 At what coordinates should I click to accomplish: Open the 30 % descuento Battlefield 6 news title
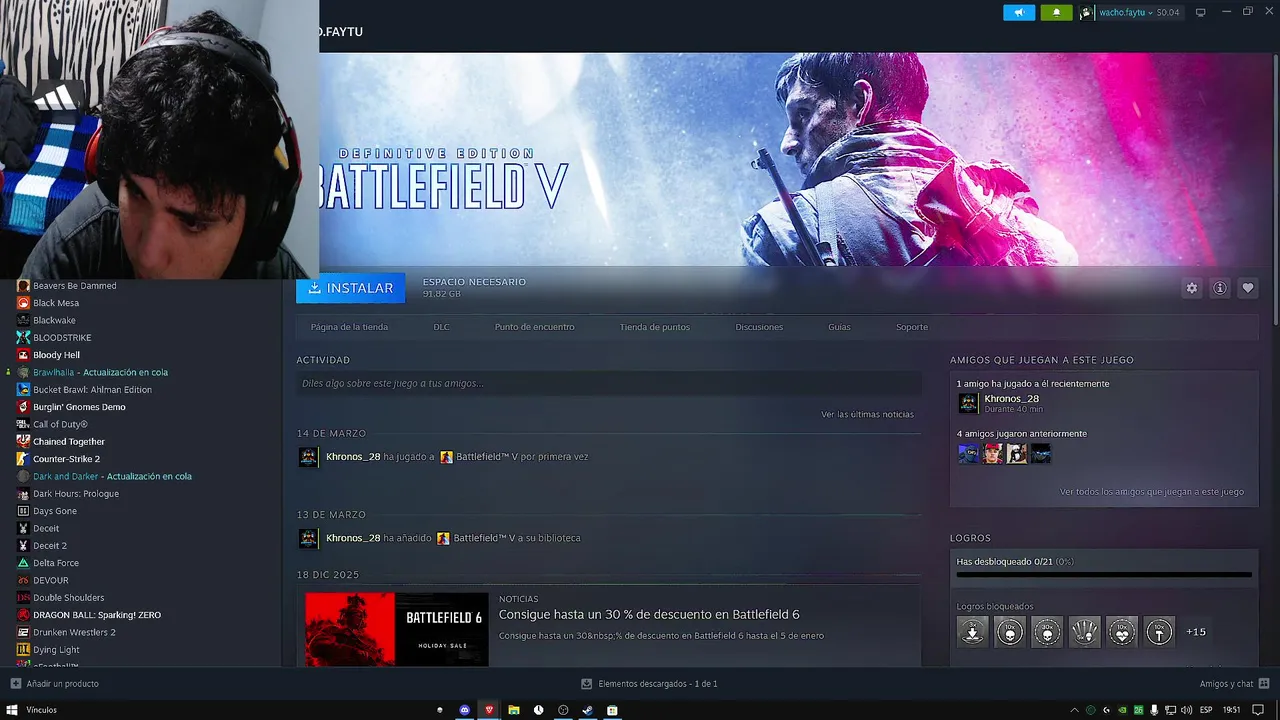(x=649, y=615)
